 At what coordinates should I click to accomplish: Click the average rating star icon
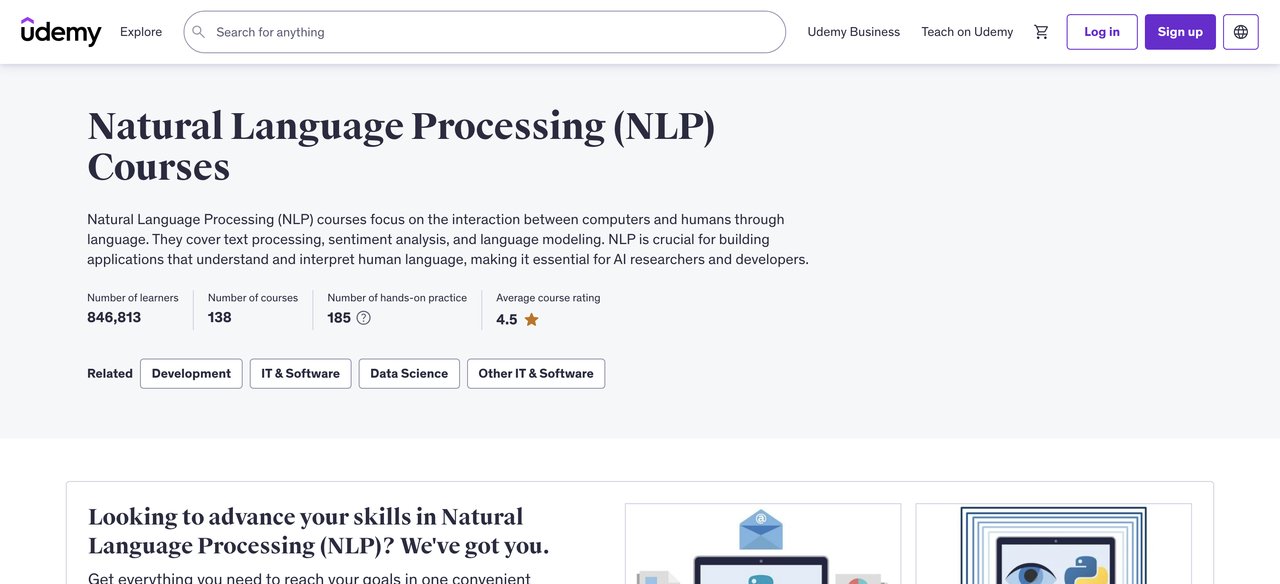tap(531, 320)
